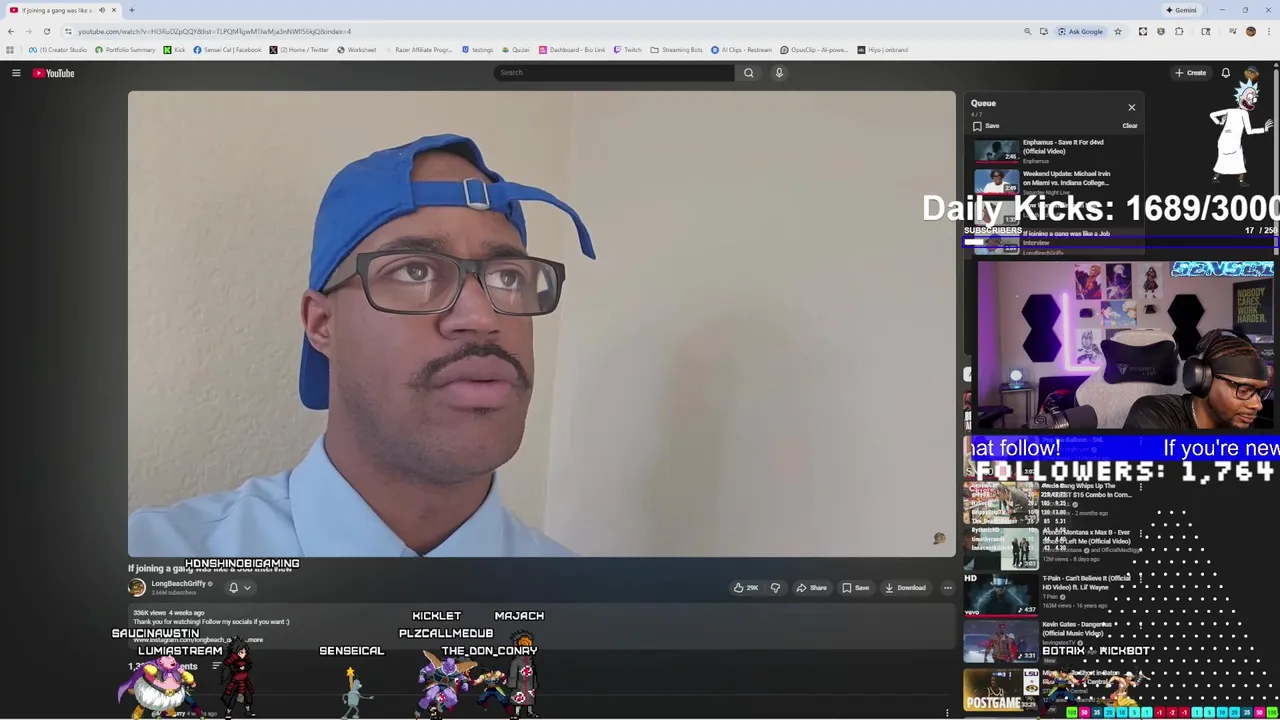Screen dimensions: 1280x720
Task: Open the 'Hiyo | onbrand' bookmark
Action: (x=882, y=50)
